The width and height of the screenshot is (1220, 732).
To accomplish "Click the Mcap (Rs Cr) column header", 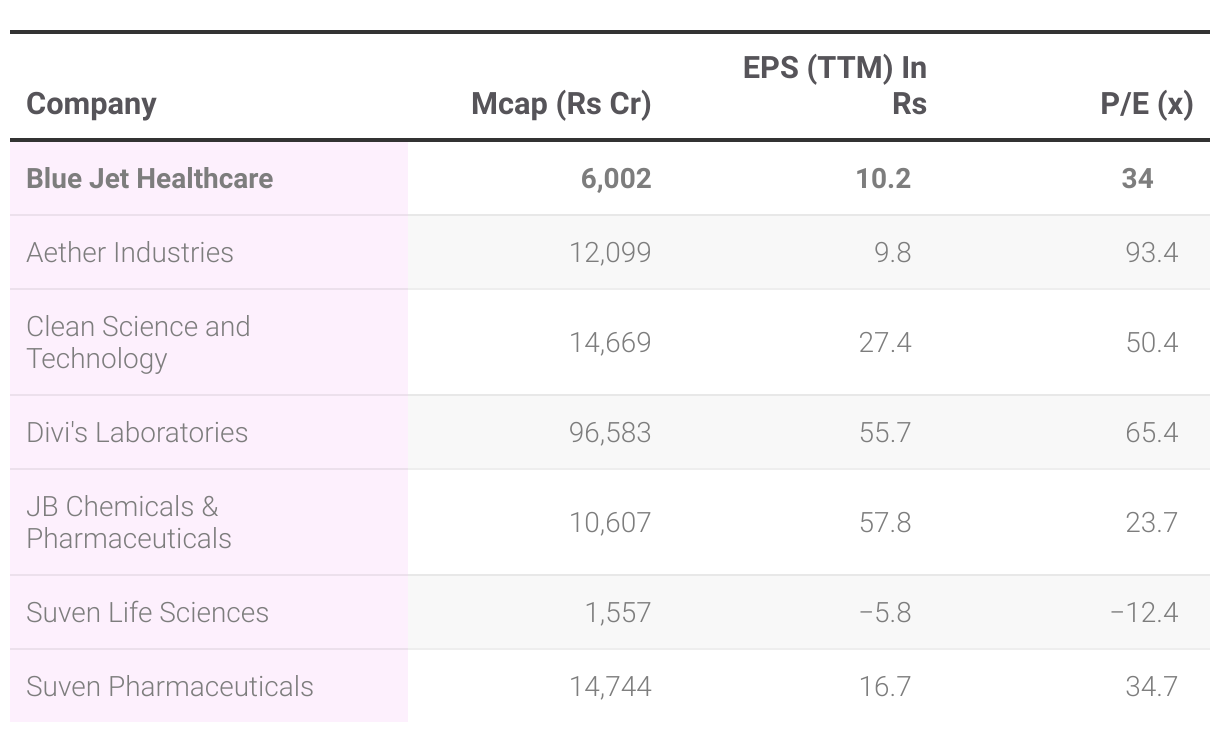I will click(561, 104).
